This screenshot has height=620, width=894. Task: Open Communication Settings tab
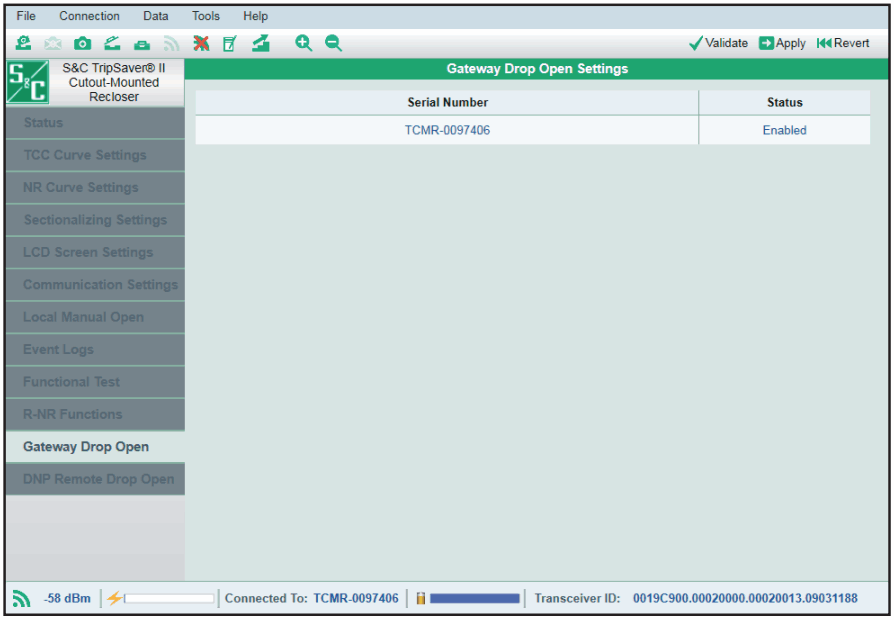[x=95, y=285]
